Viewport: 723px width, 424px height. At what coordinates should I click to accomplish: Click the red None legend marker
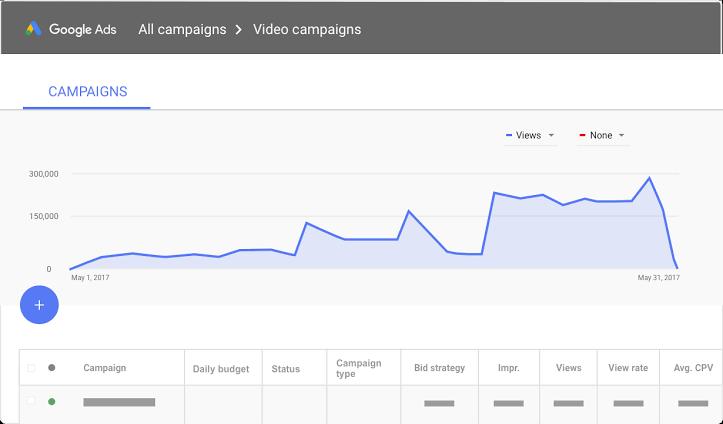tap(583, 136)
